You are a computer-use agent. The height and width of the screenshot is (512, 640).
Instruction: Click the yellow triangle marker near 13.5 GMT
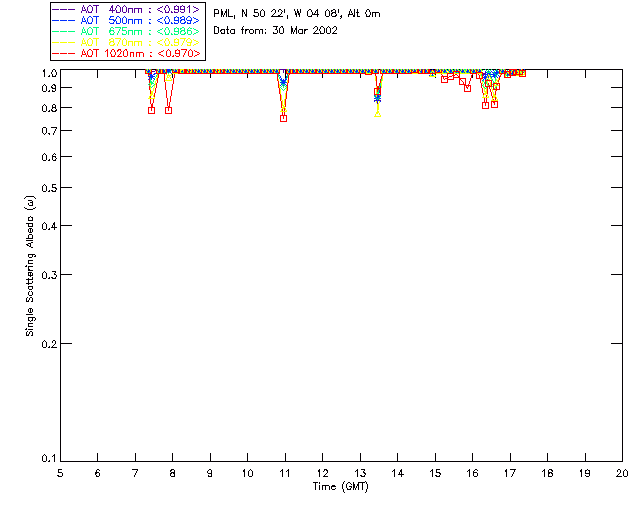[378, 114]
